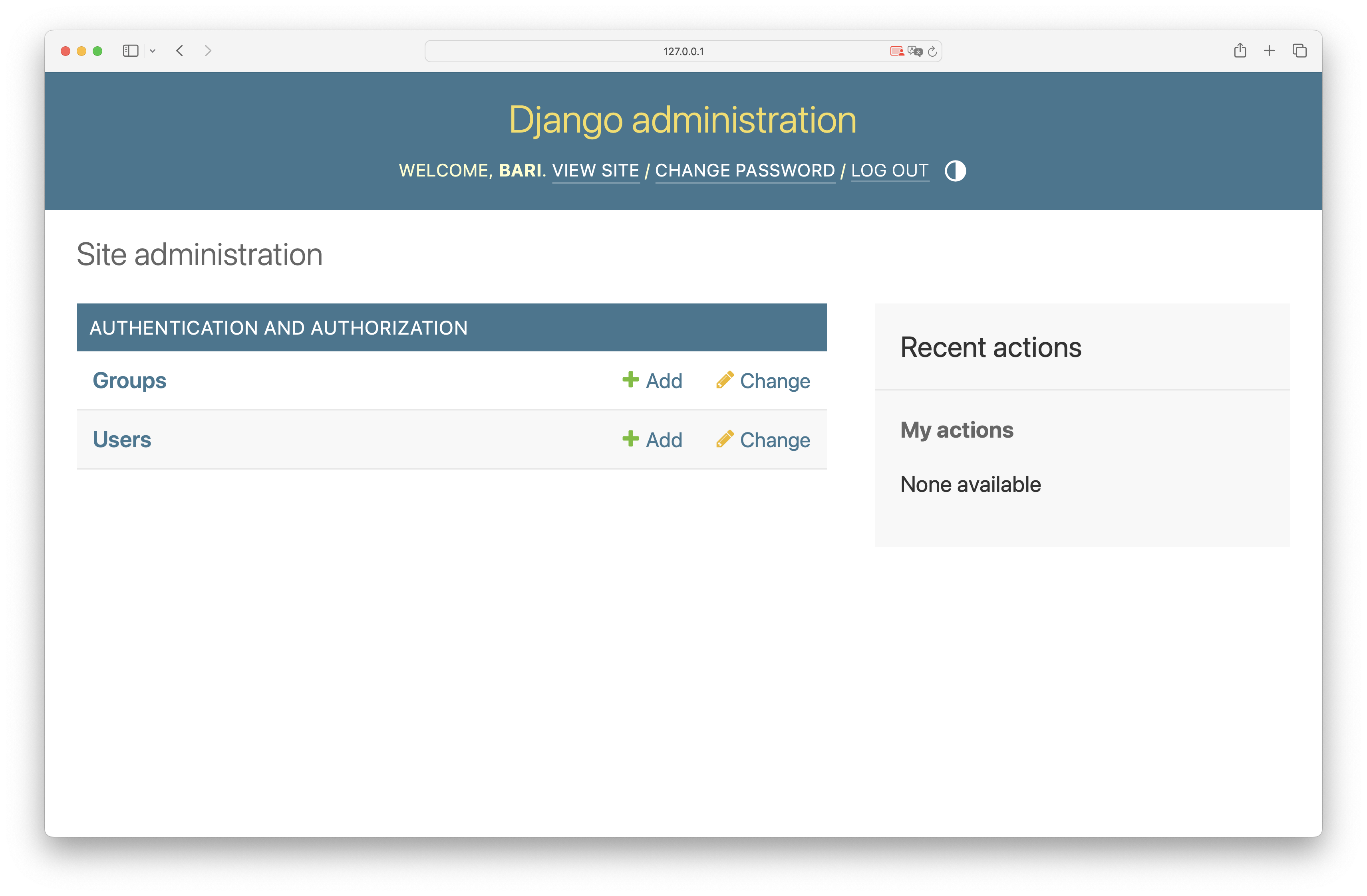
Task: Open the Users model link
Action: (x=122, y=440)
